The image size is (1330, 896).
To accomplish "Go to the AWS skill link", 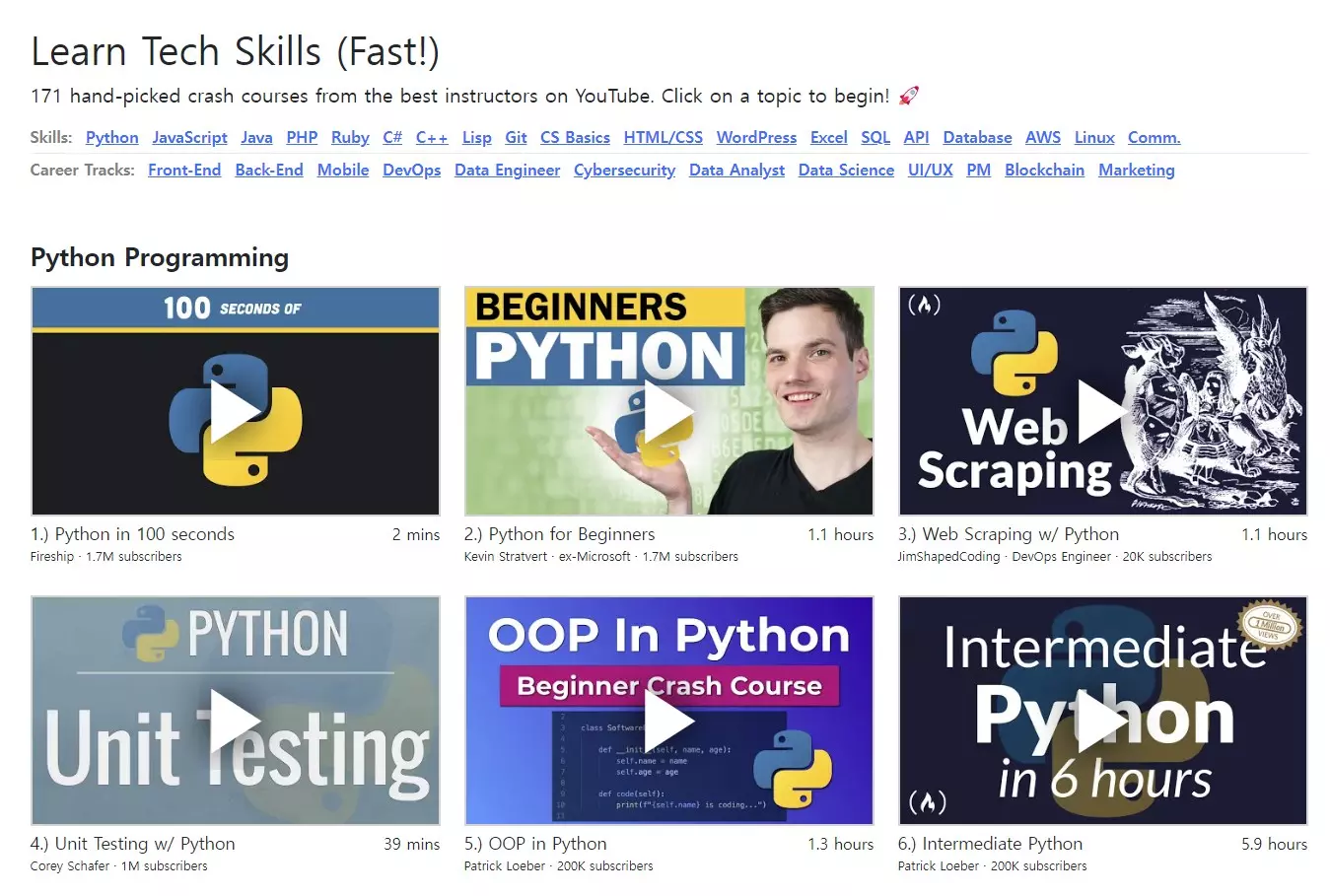I will [1043, 137].
